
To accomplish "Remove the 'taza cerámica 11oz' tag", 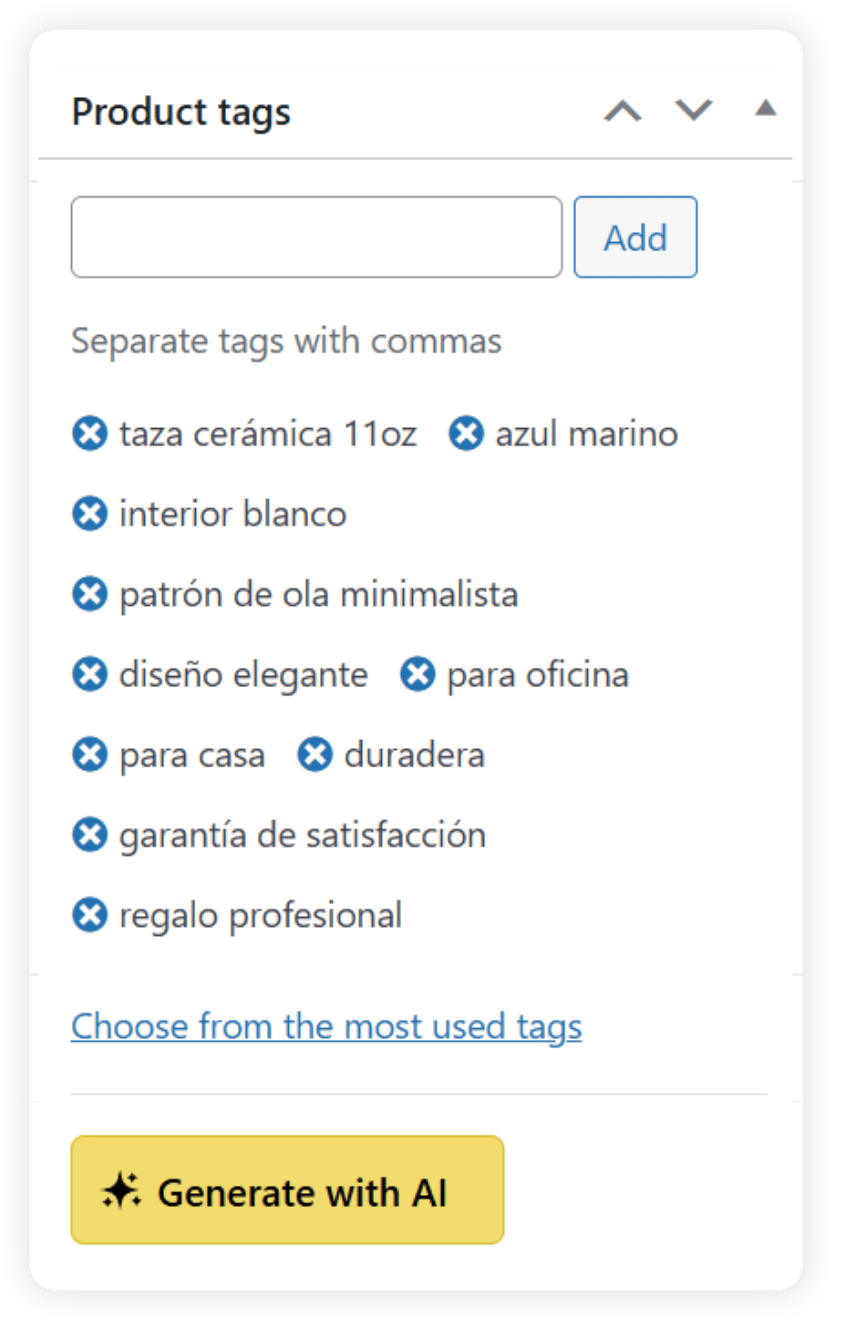I will (89, 433).
